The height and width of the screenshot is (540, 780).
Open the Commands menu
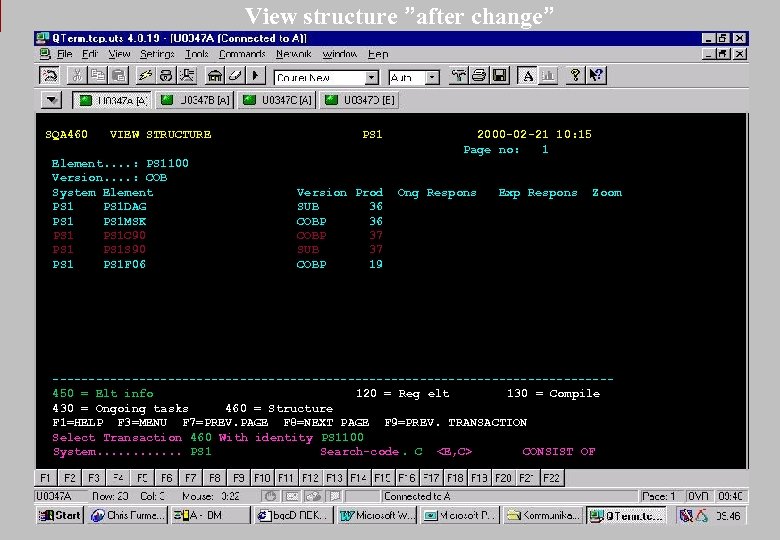pos(242,54)
